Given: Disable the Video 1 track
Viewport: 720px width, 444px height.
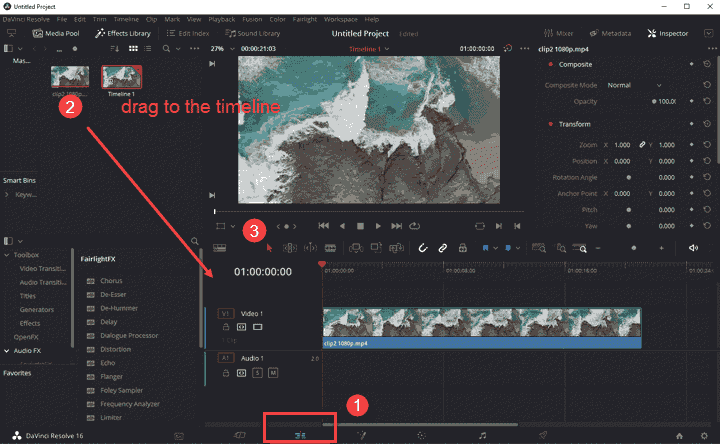Looking at the screenshot, I should point(258,327).
